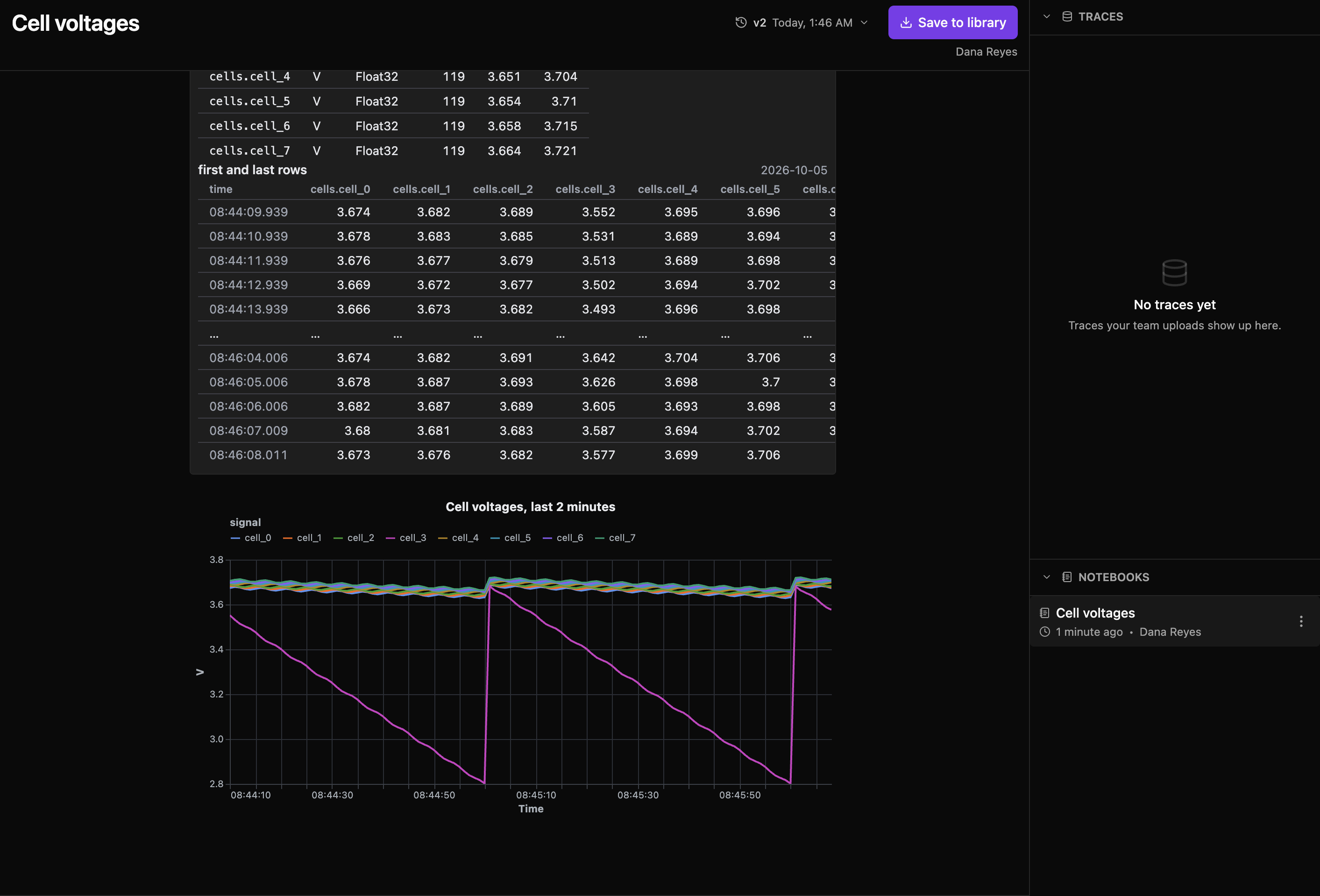Select the cells.cell_3 column header
The width and height of the screenshot is (1320, 896).
(x=585, y=189)
